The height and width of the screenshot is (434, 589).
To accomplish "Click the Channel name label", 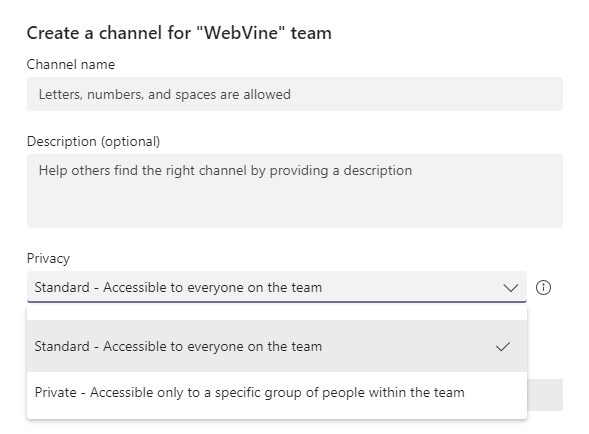I will click(71, 65).
